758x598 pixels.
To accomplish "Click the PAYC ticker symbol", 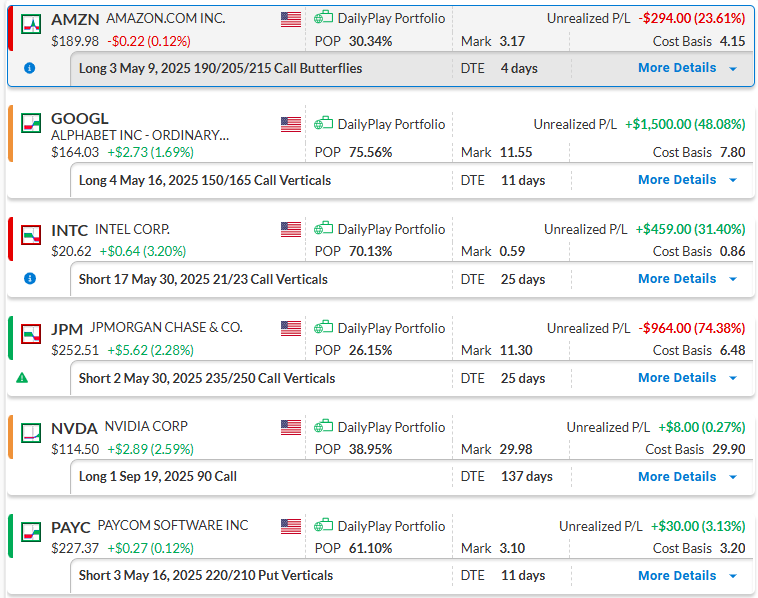I will pyautogui.click(x=71, y=528).
